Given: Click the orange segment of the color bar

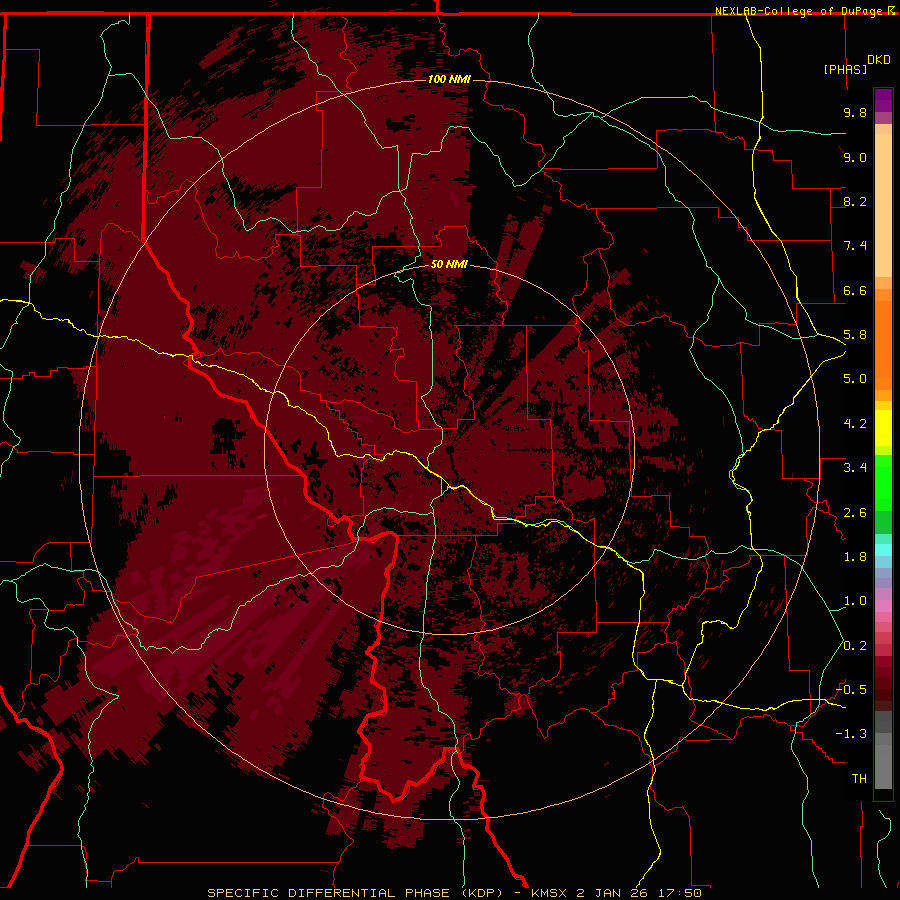Looking at the screenshot, I should (883, 346).
